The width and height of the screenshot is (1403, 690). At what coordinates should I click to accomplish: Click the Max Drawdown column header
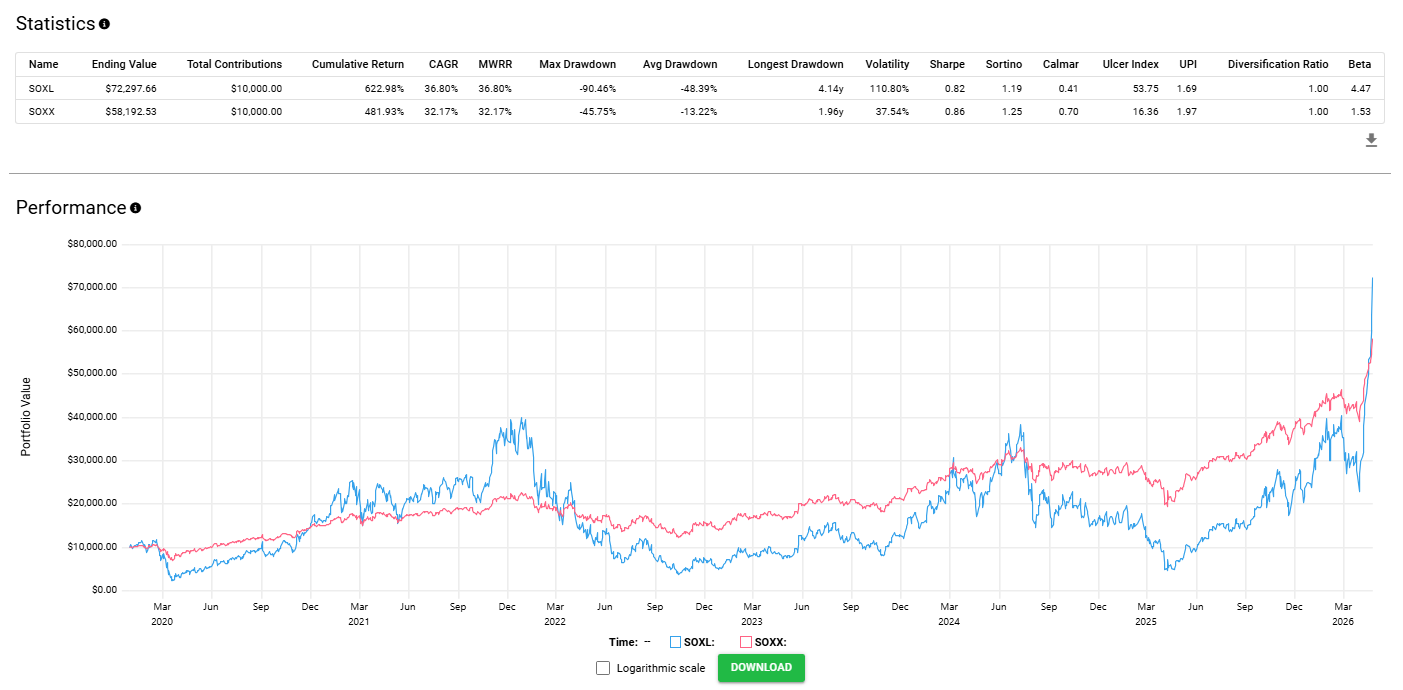(577, 64)
